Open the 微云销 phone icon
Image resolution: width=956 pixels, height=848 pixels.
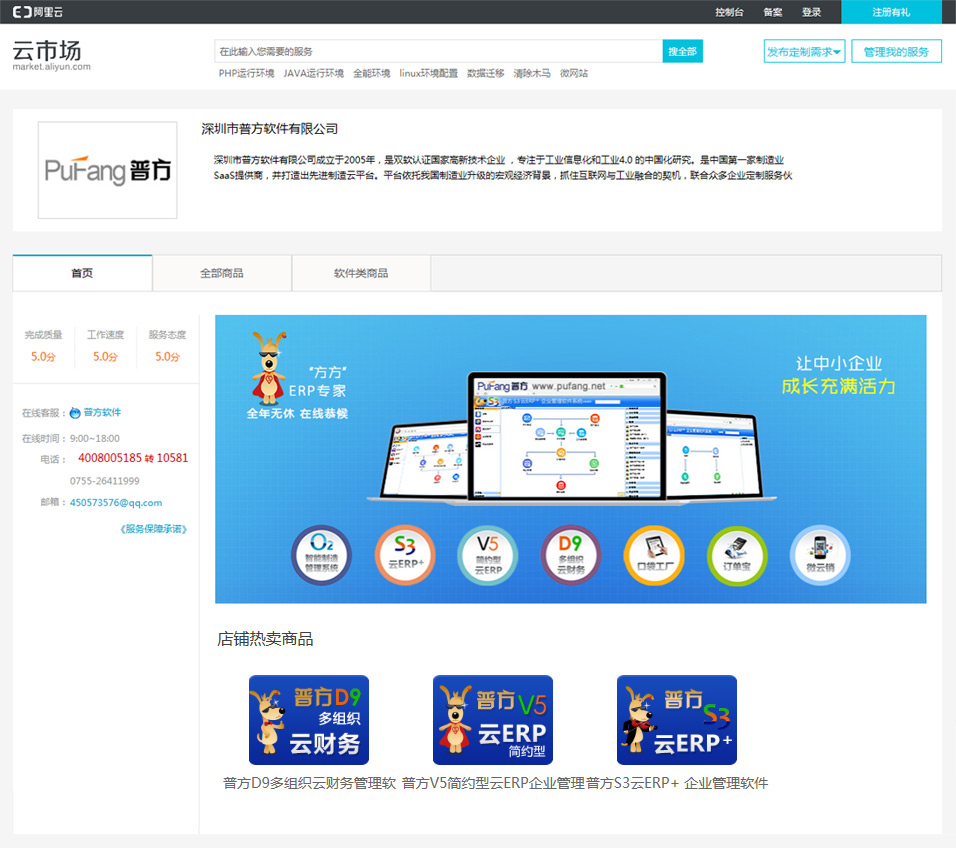tap(819, 555)
